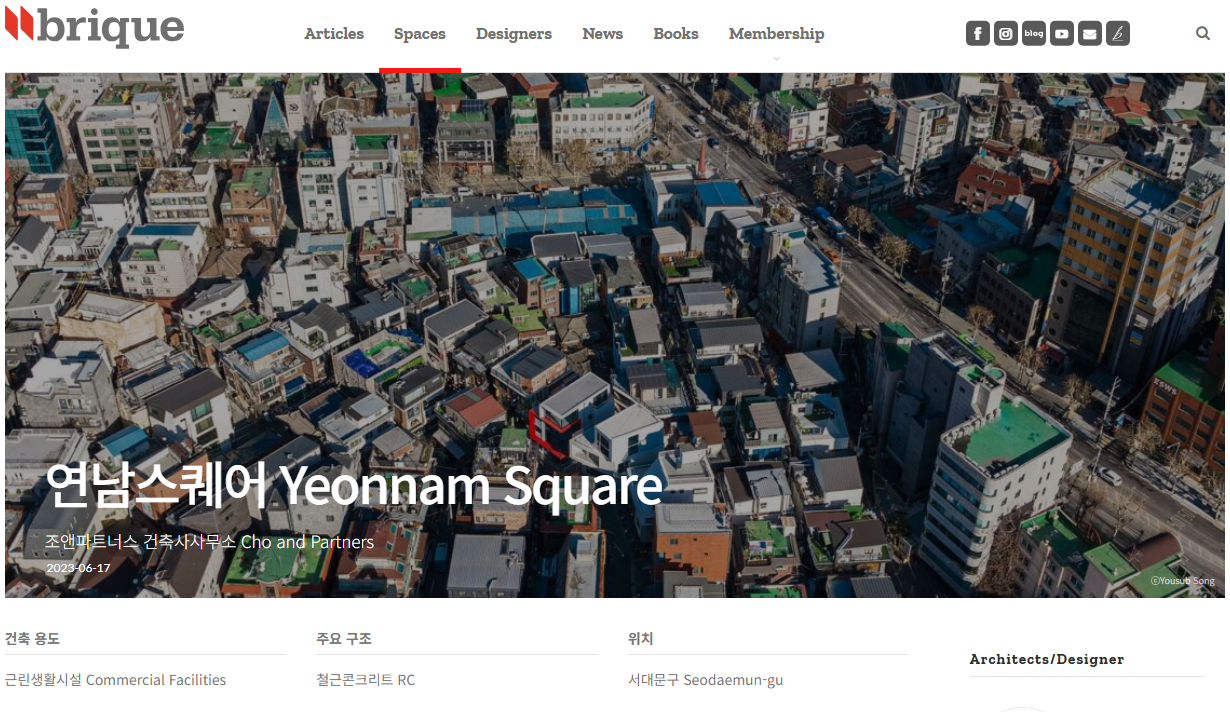The height and width of the screenshot is (712, 1230).
Task: Click the date 2023-06-17
Action: (78, 568)
